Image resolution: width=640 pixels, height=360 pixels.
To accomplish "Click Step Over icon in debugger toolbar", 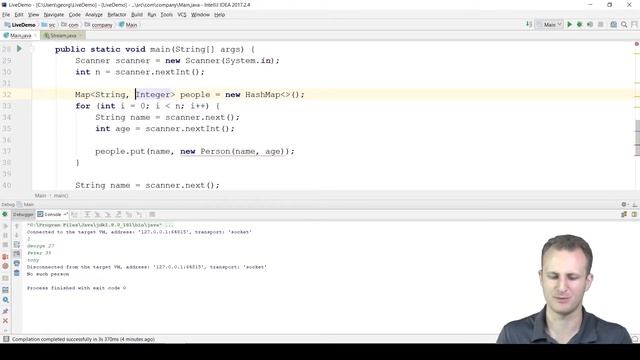I will coord(87,214).
